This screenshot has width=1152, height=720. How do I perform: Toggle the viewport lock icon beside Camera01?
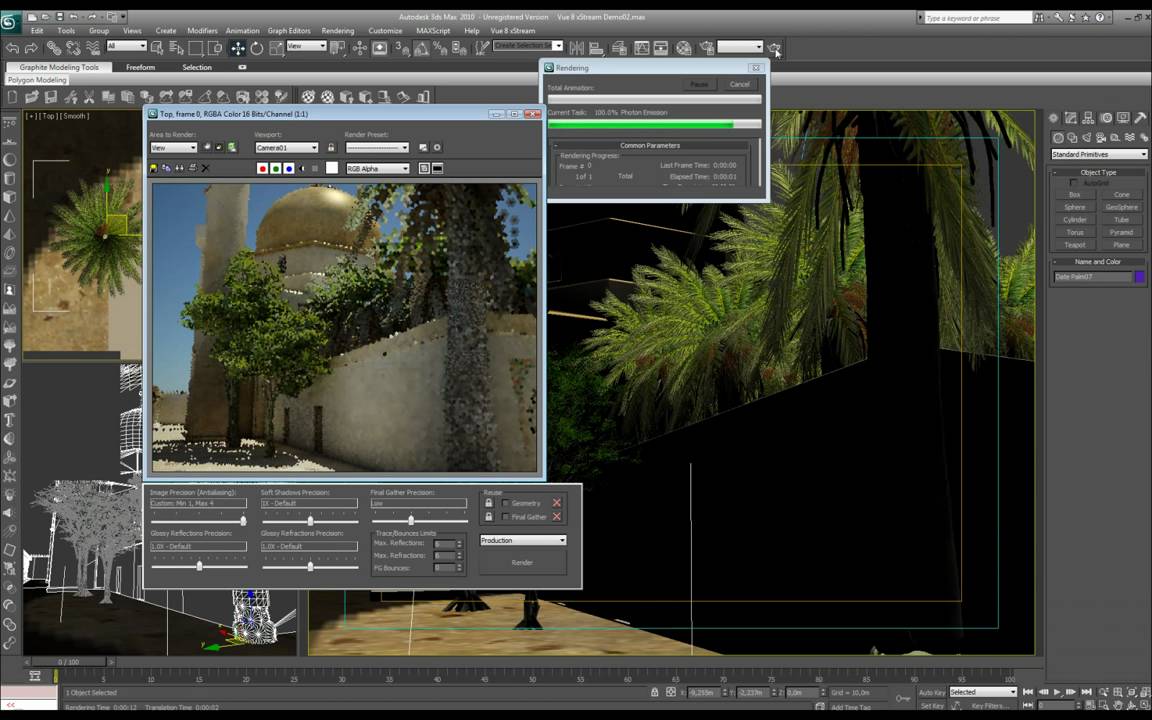click(331, 148)
